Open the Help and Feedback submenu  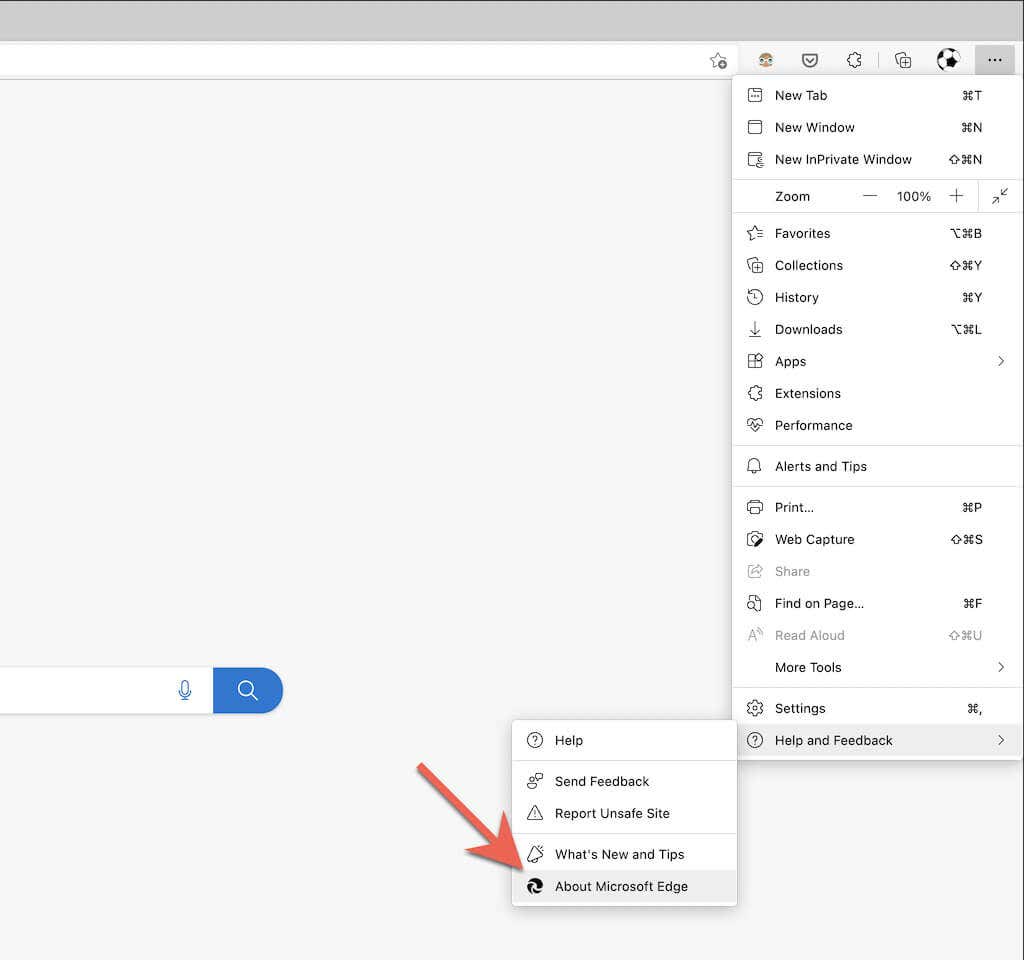876,741
